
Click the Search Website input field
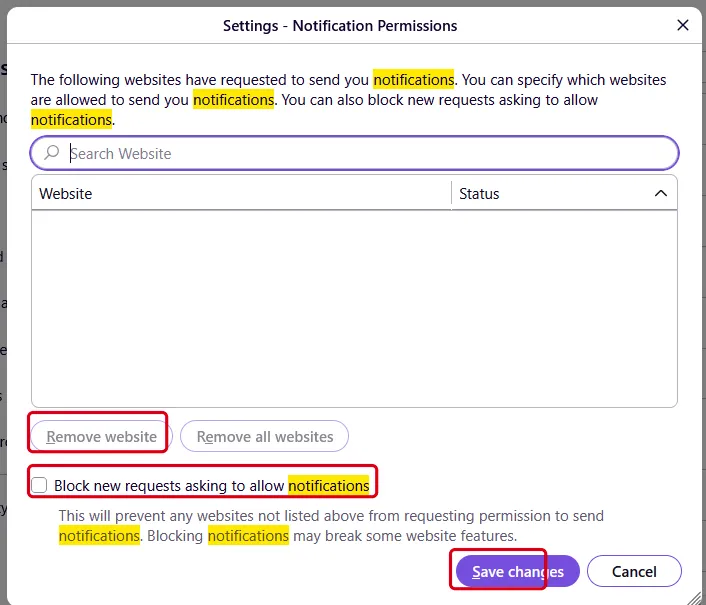tap(354, 154)
